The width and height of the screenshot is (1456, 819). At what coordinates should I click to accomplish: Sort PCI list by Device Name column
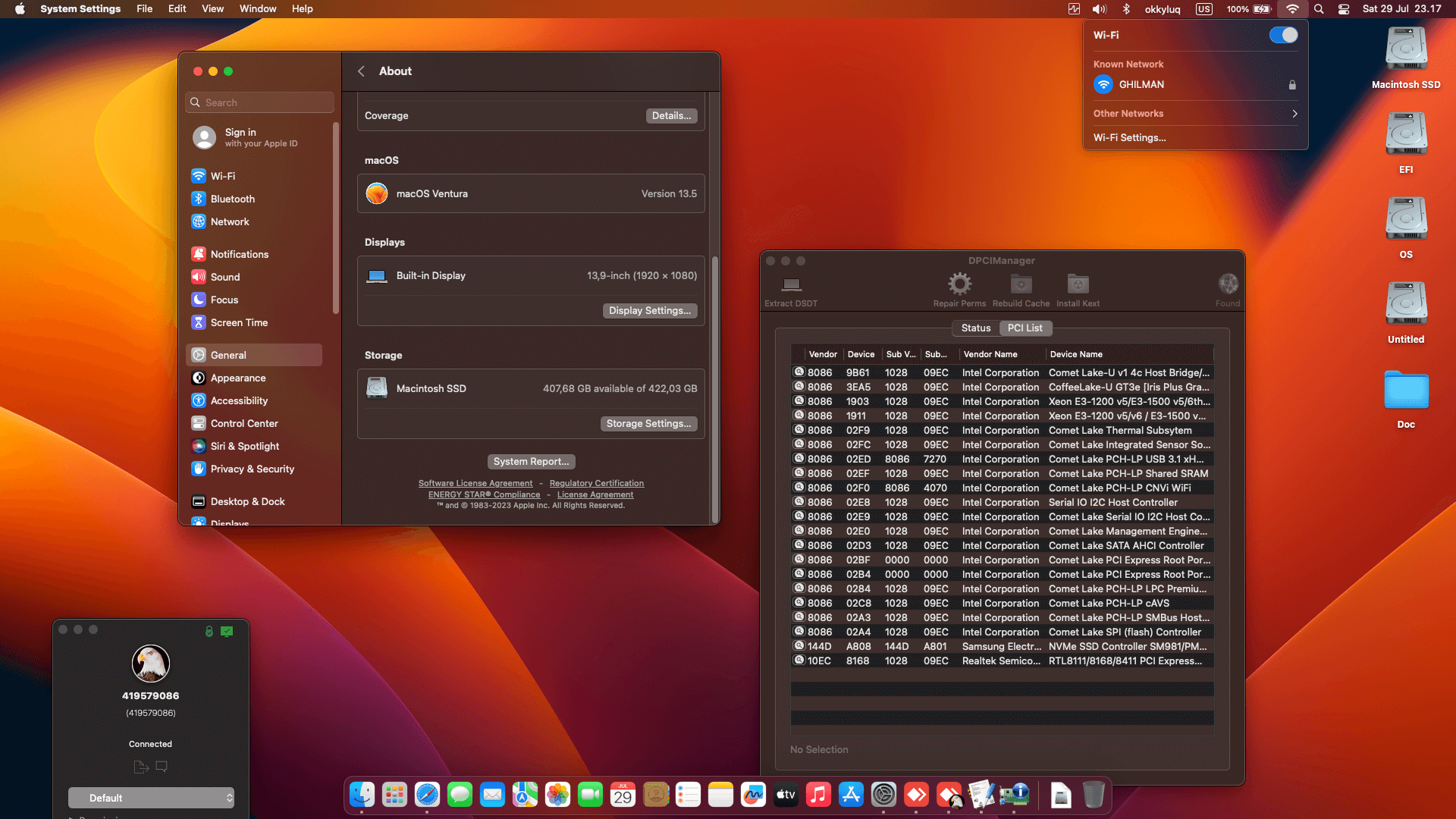(x=1130, y=354)
